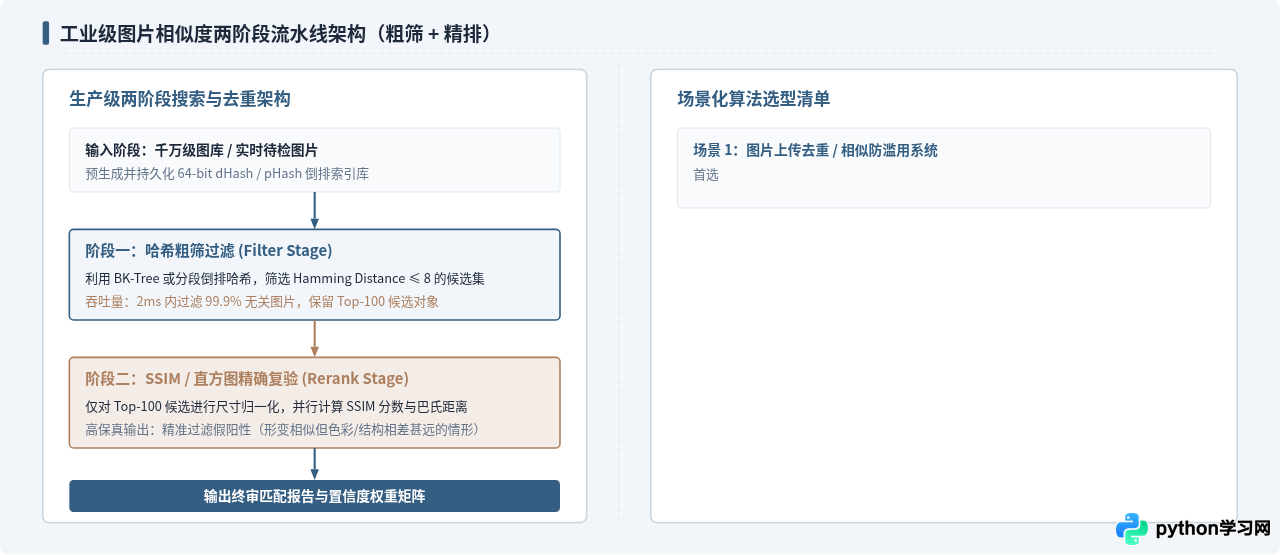Viewport: 1280px width, 555px height.
Task: Click the '输入阶段：千万级图库 / 实时待检图片' line
Action: point(202,150)
